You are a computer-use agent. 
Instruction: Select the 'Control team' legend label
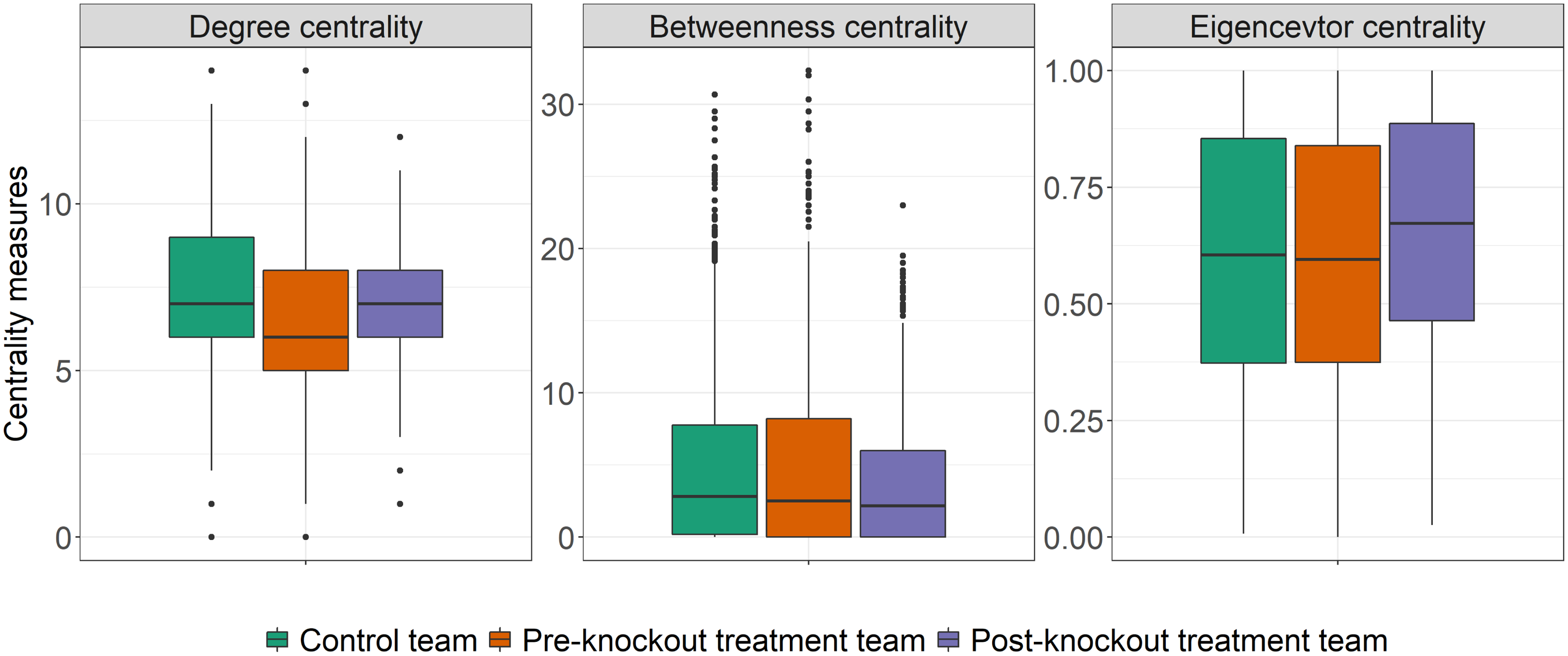(388, 640)
